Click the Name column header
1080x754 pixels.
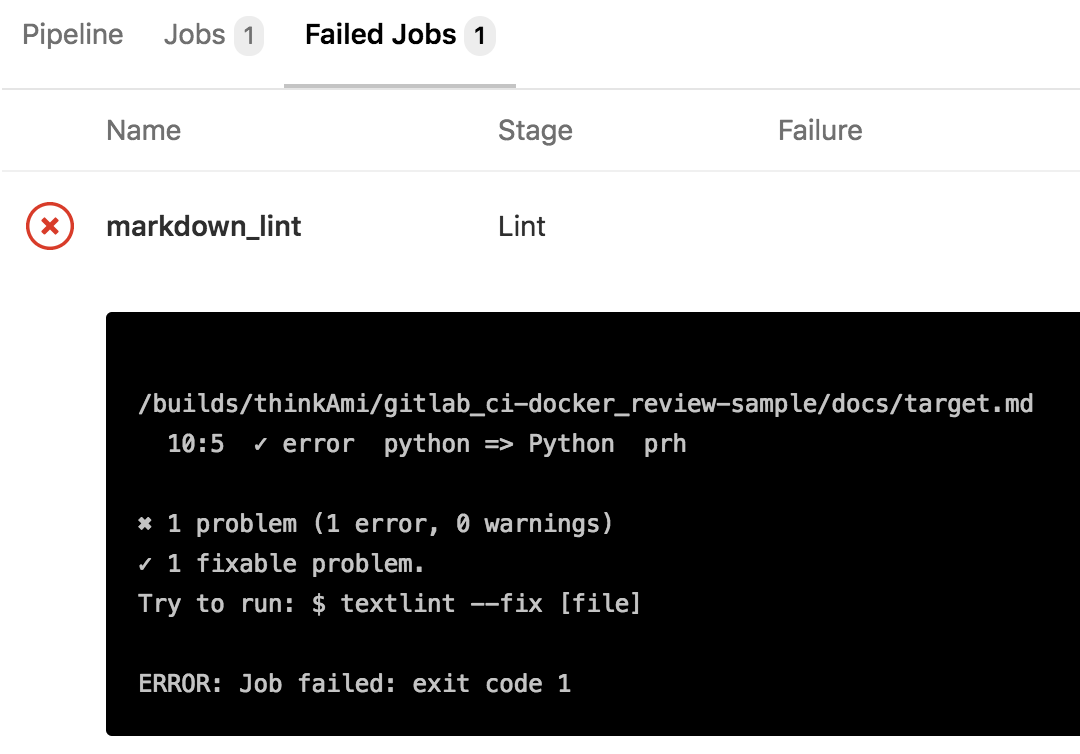click(143, 130)
